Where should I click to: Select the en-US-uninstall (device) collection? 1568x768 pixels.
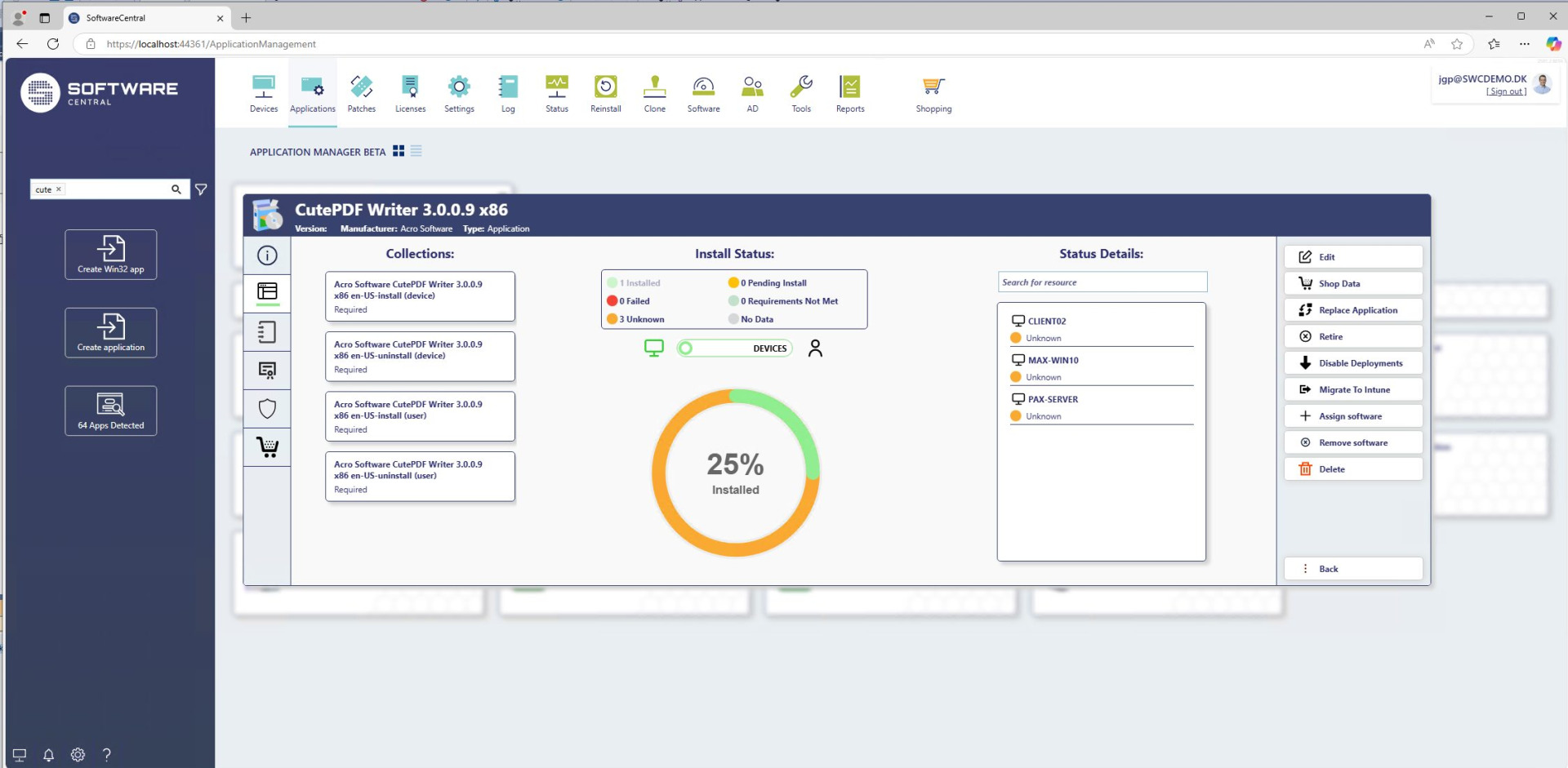point(420,356)
